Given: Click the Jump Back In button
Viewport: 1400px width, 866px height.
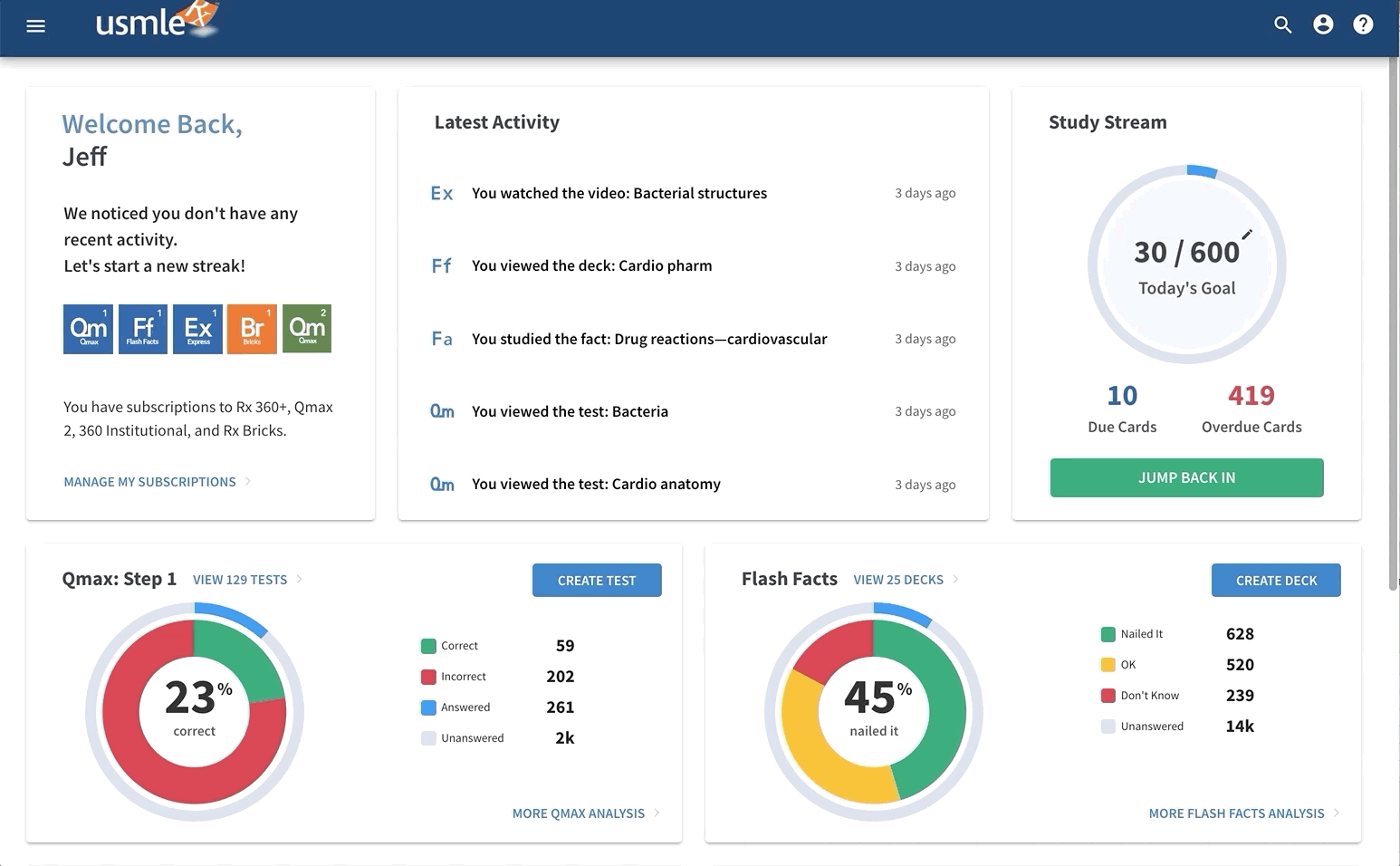Looking at the screenshot, I should pyautogui.click(x=1186, y=477).
